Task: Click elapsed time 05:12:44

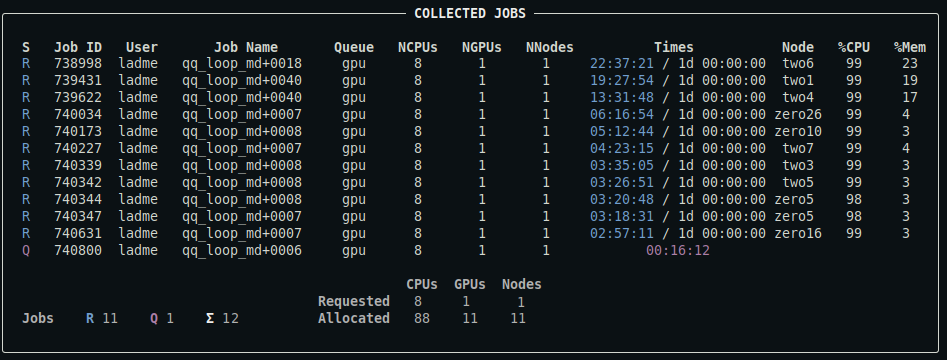Action: (621, 131)
